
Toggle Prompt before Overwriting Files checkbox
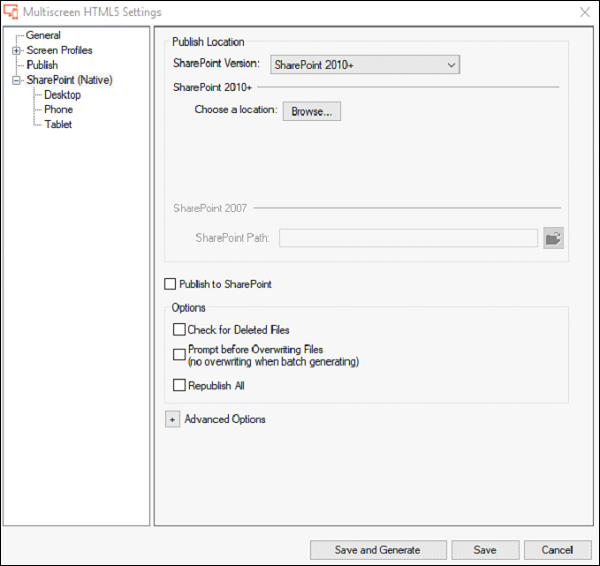pos(179,352)
